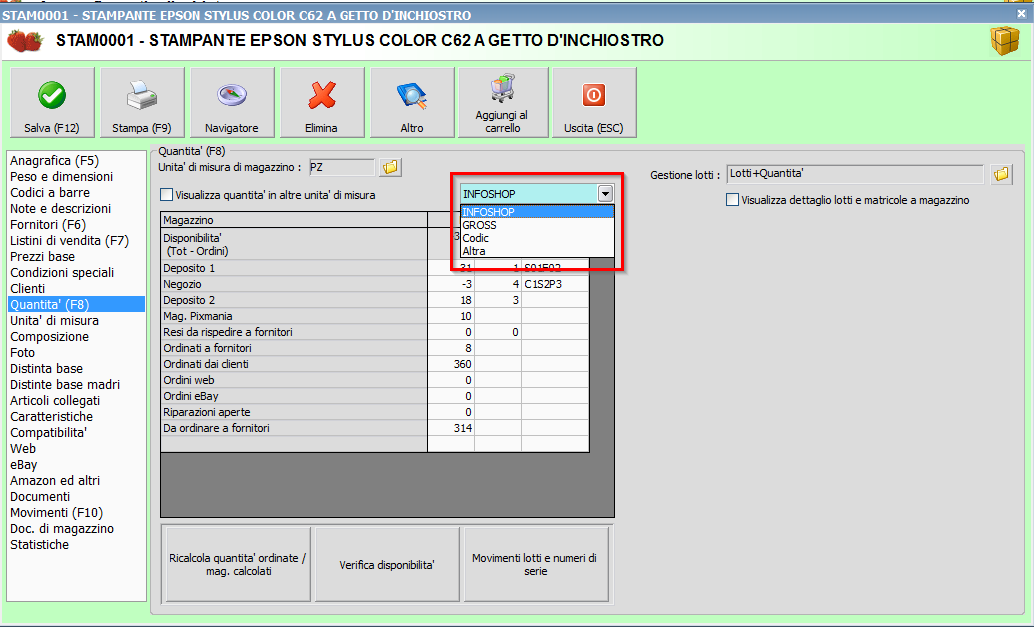The image size is (1034, 627).
Task: Enable Visualizza quantita' in altre unita' di misura
Action: (x=167, y=194)
